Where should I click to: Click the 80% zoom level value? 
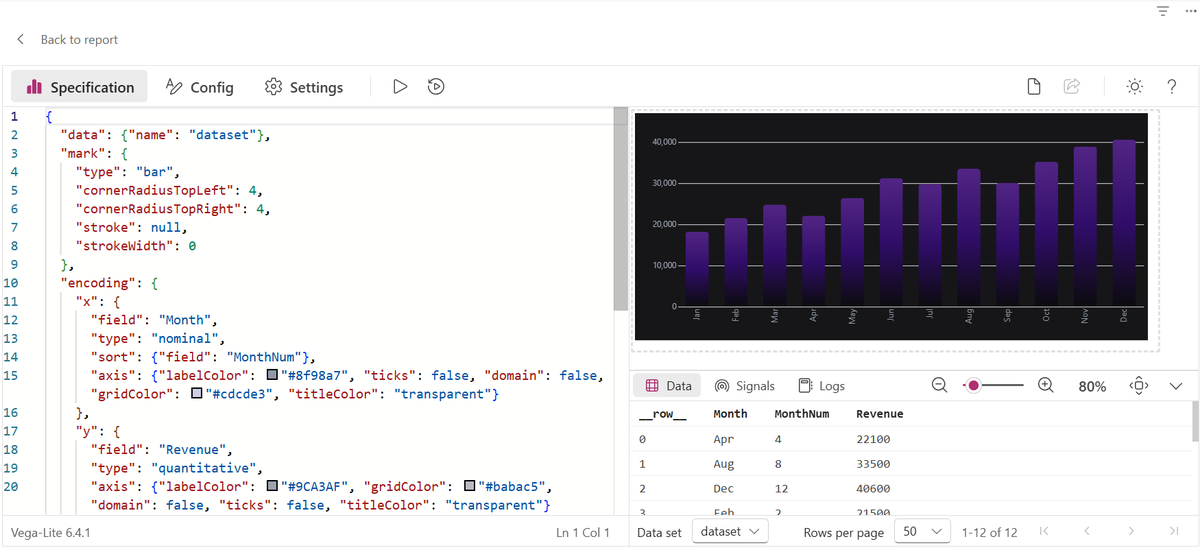(1092, 386)
